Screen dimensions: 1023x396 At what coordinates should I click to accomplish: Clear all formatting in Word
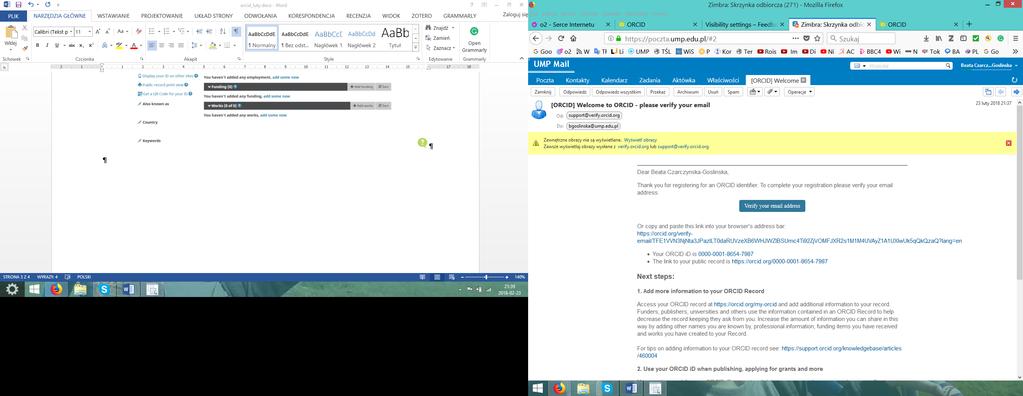pyautogui.click(x=138, y=31)
